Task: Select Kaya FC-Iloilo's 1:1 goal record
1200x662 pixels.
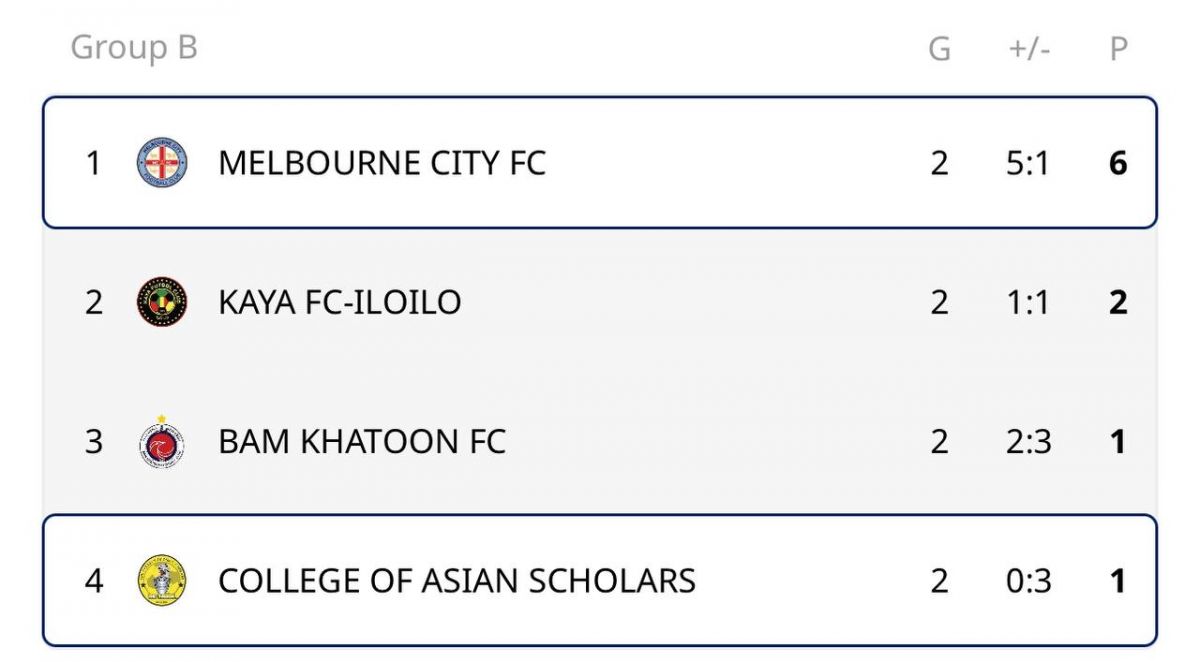Action: (x=1029, y=301)
